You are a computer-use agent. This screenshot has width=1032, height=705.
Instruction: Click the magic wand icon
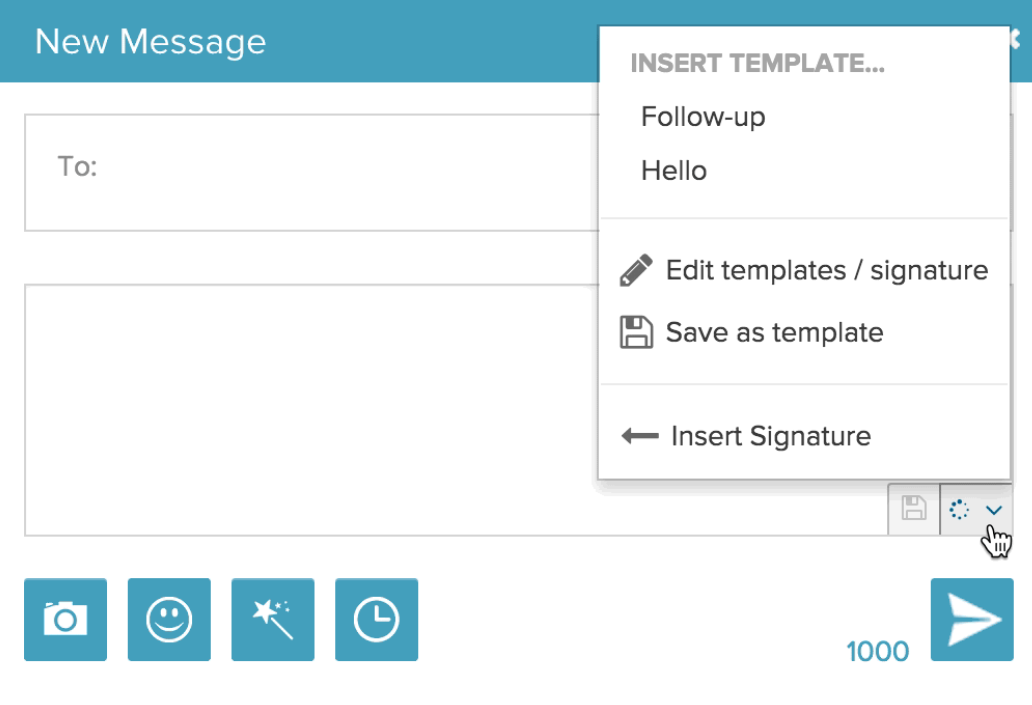point(272,619)
